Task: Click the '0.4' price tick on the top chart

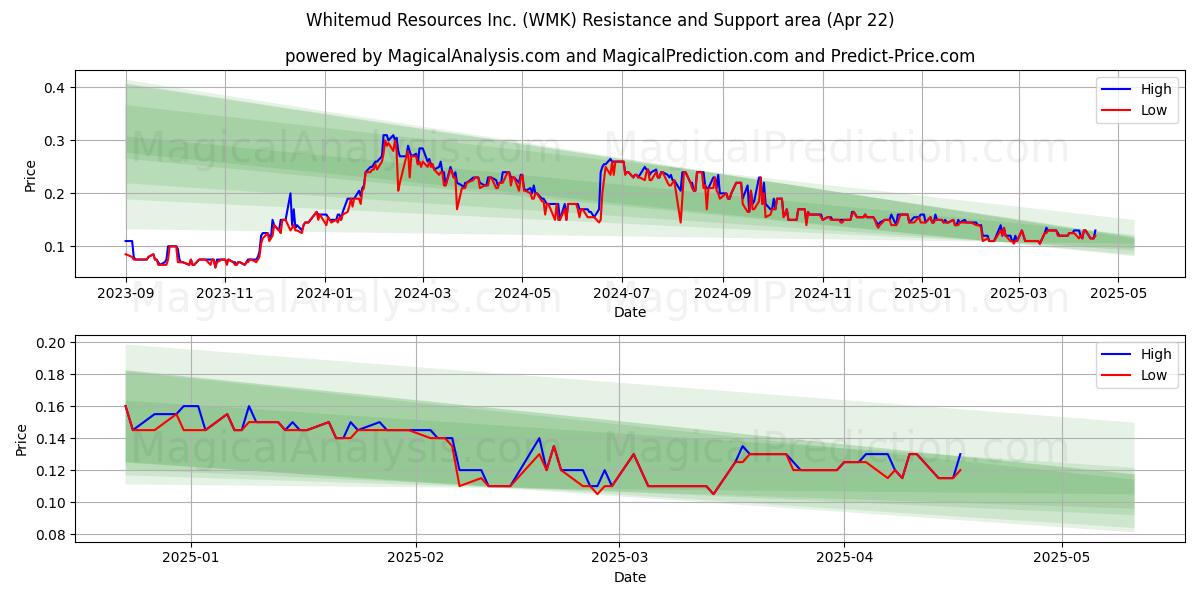Action: (56, 88)
